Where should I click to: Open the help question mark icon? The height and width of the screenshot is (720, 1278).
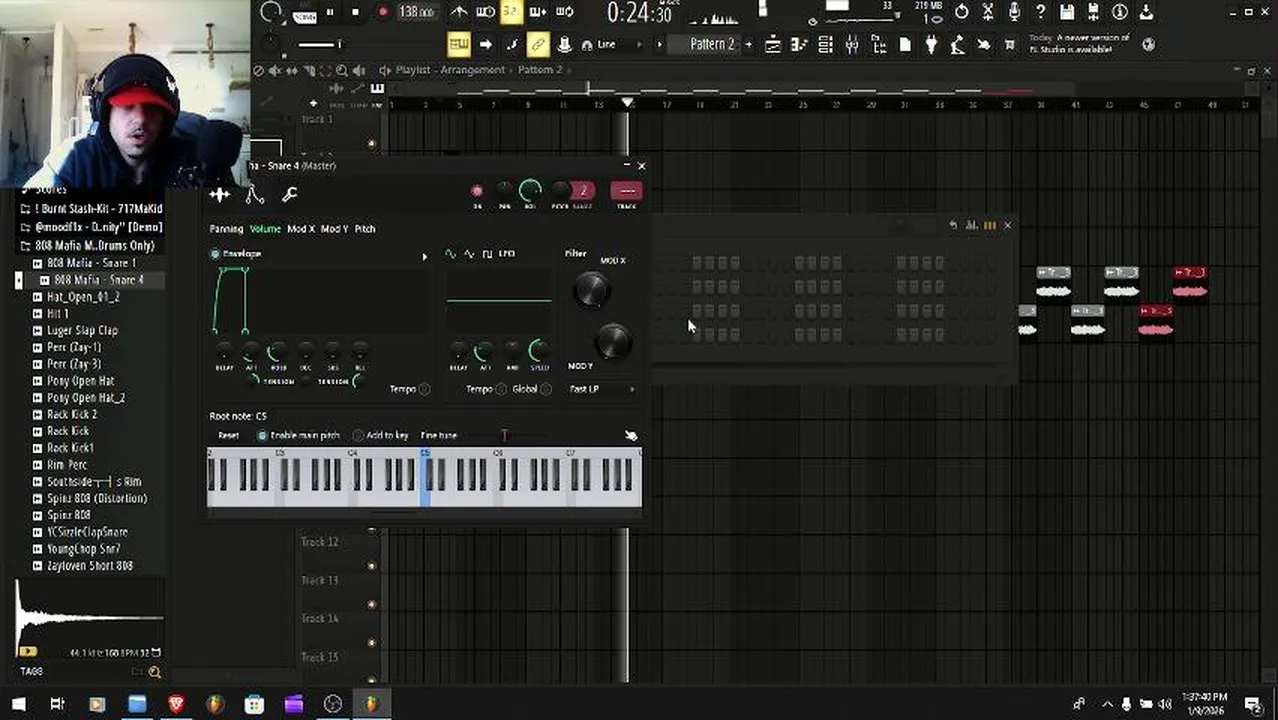tap(1041, 12)
